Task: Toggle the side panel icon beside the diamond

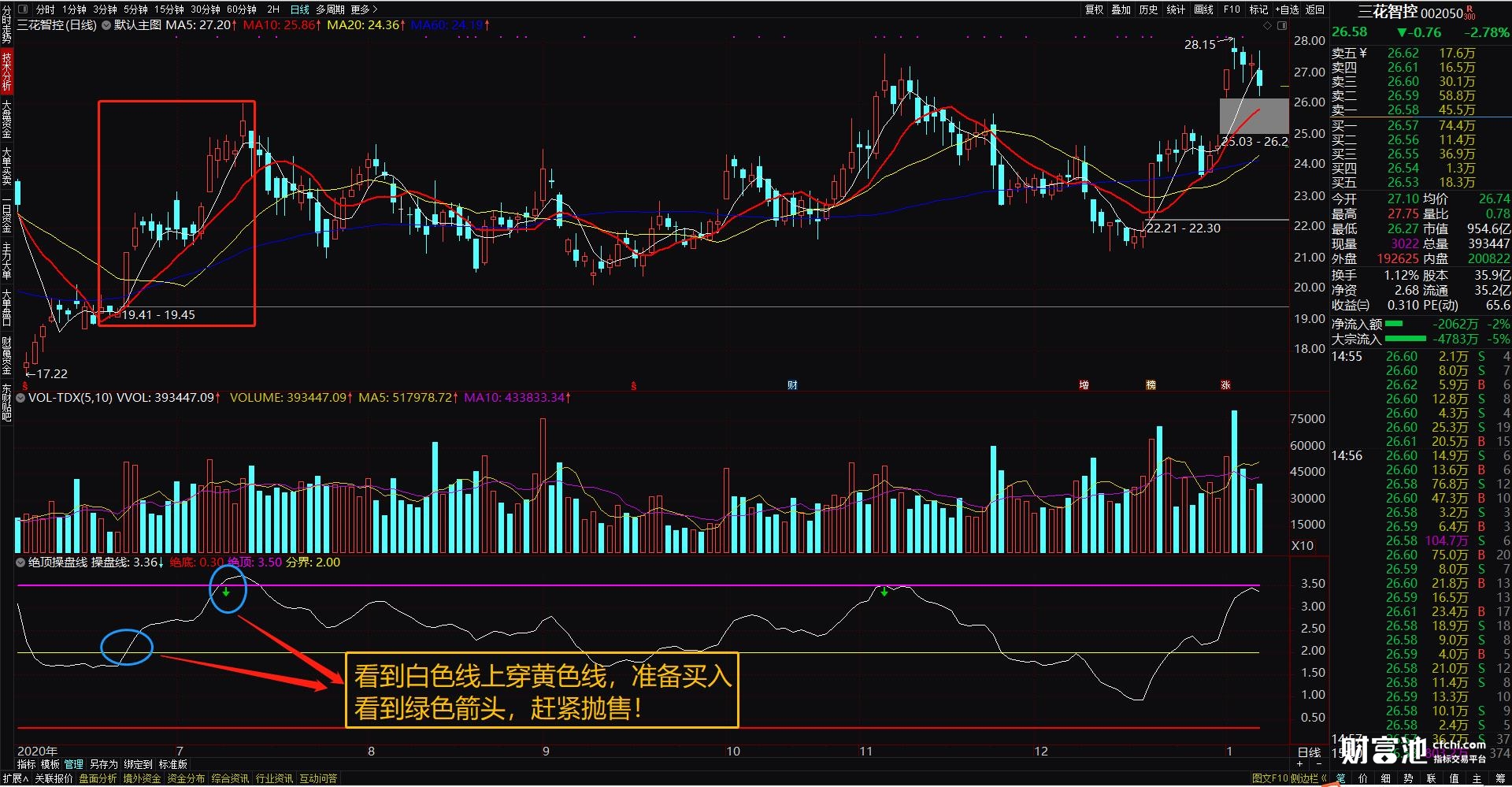Action: (1282, 25)
